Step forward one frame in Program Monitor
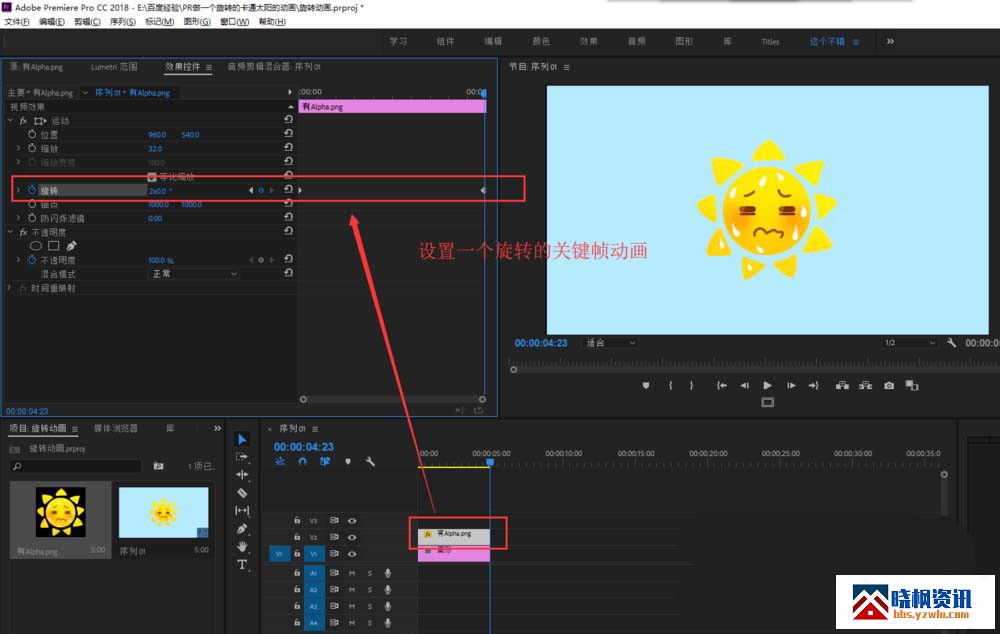 pyautogui.click(x=791, y=385)
